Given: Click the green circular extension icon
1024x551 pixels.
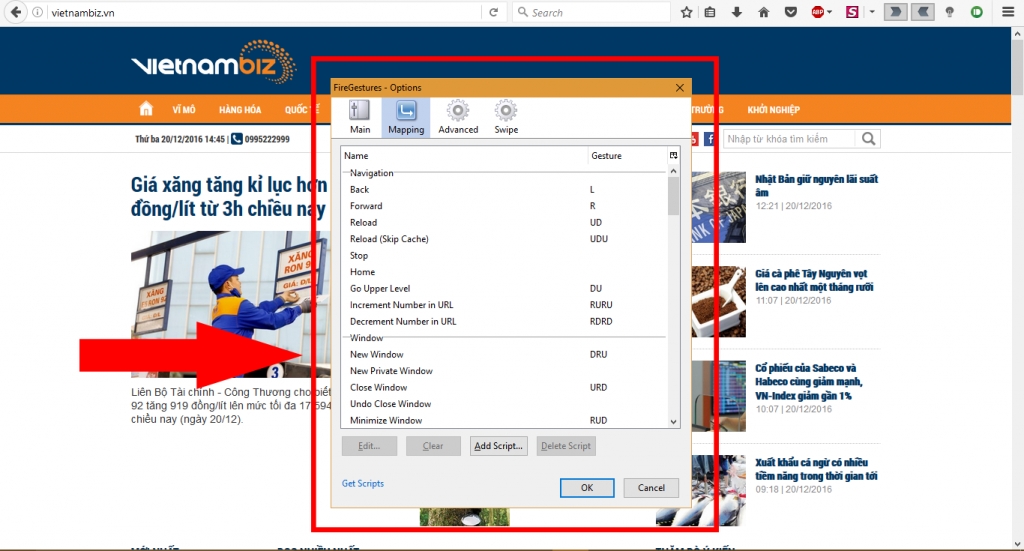Looking at the screenshot, I should [977, 12].
